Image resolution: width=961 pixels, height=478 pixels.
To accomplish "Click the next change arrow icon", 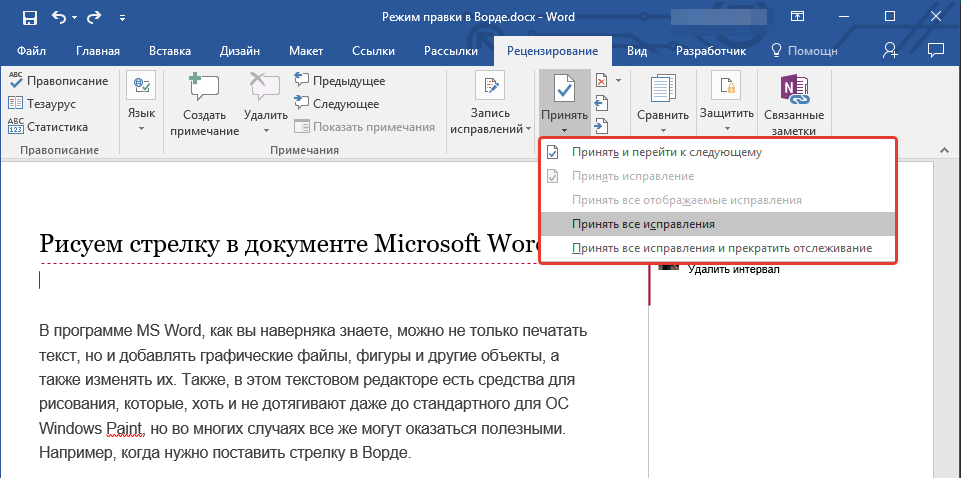I will click(x=602, y=126).
